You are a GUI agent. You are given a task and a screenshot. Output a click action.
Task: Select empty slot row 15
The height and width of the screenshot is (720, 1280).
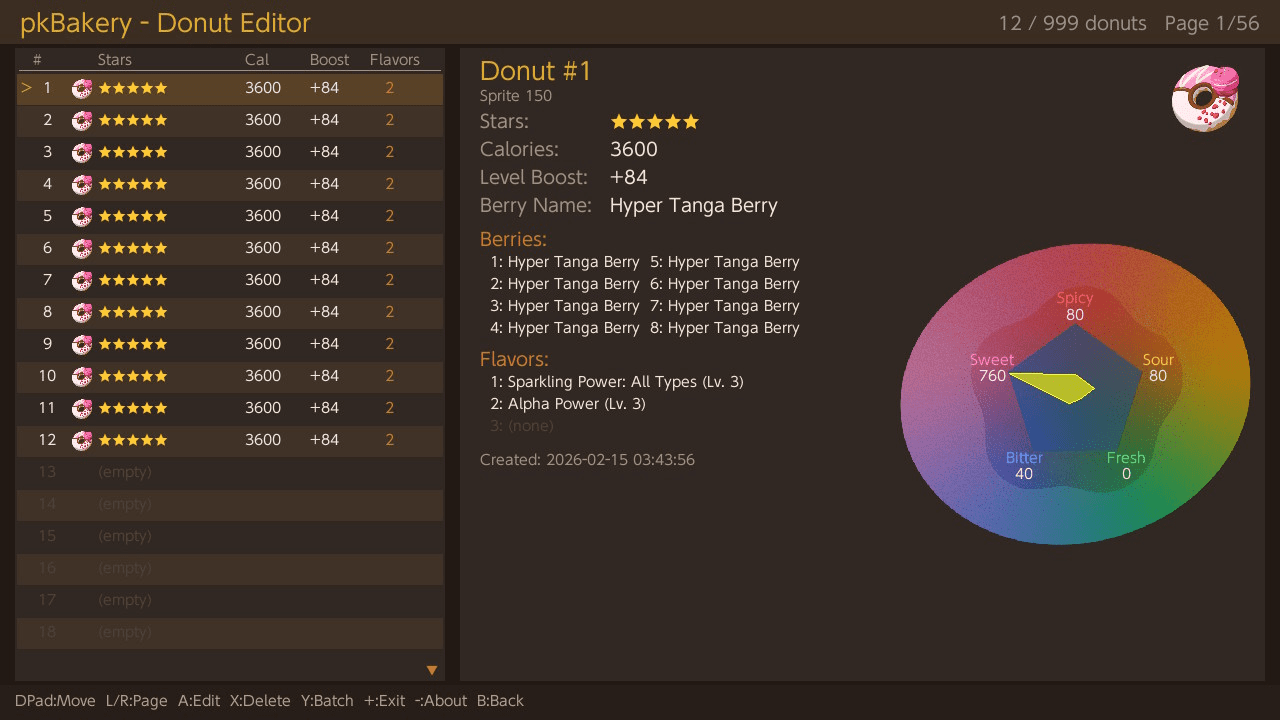tap(230, 536)
